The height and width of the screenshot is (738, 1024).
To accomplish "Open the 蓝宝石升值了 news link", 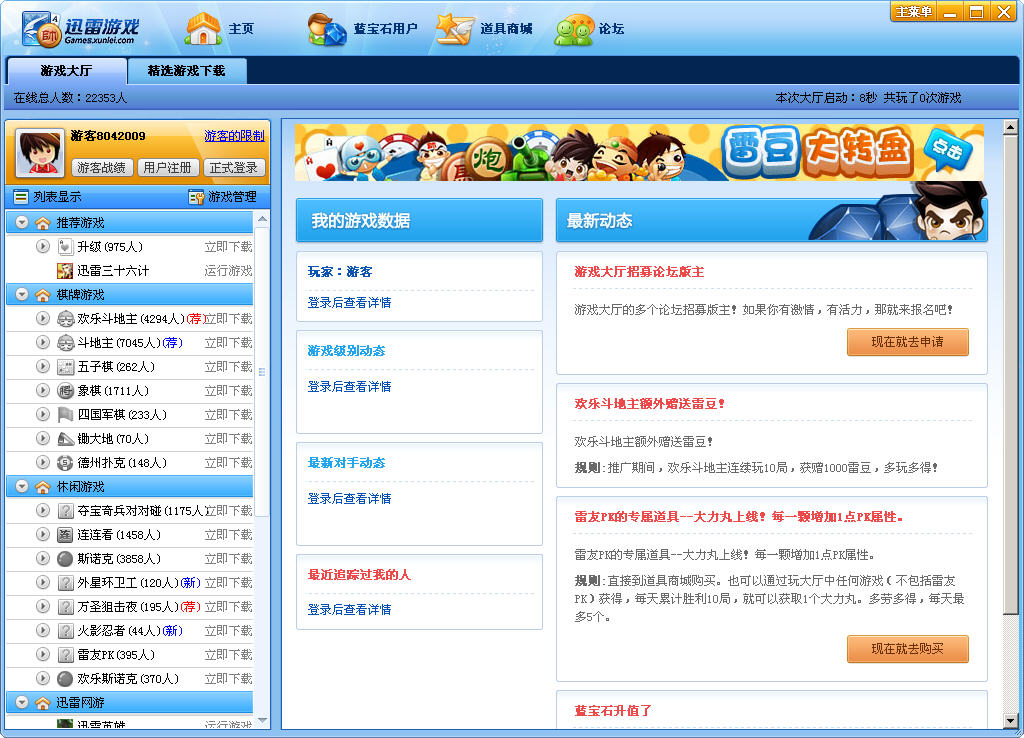I will click(x=613, y=711).
